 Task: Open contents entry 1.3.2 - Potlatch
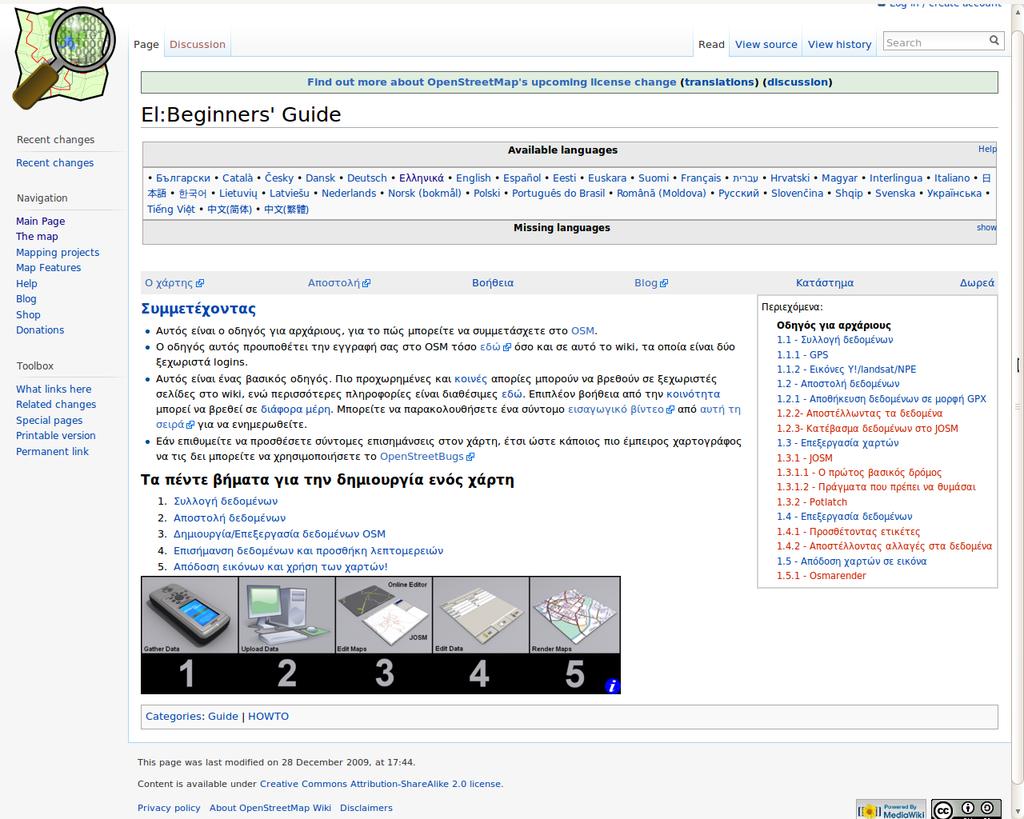click(812, 502)
